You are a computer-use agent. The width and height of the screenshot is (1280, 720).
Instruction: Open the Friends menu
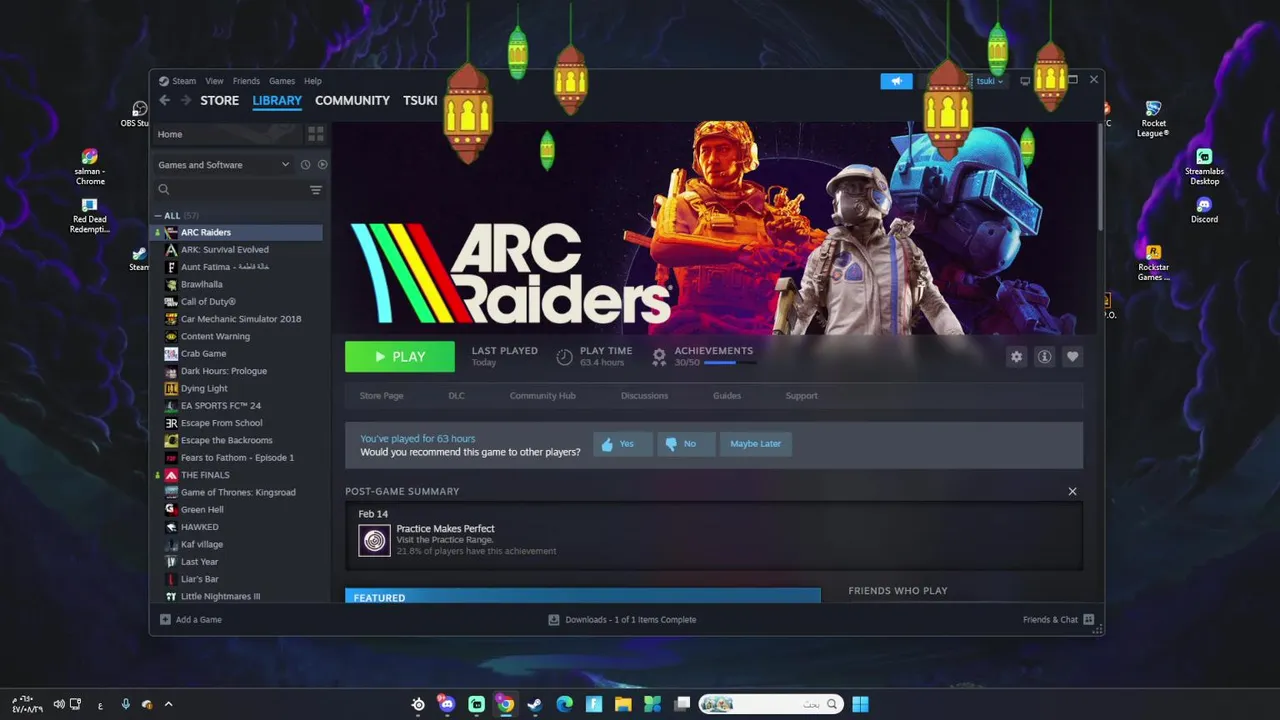point(246,81)
